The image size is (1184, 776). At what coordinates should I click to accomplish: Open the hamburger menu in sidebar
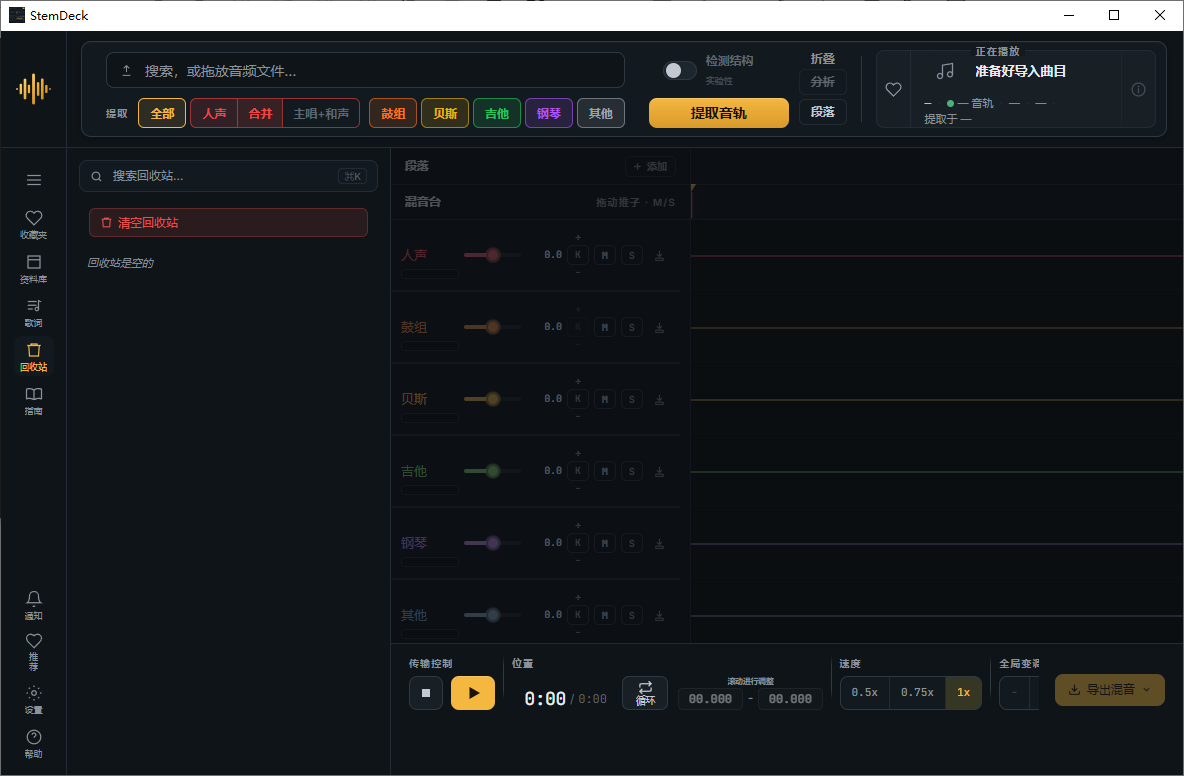point(33,180)
